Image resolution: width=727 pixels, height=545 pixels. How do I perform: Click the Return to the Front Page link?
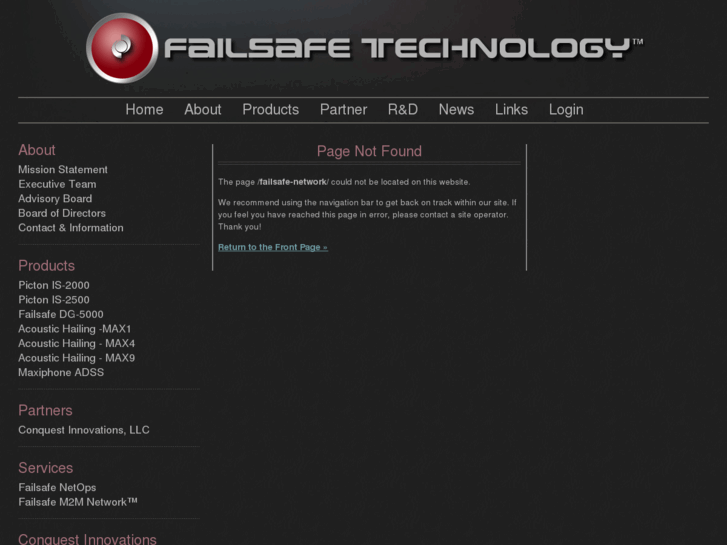pos(273,247)
